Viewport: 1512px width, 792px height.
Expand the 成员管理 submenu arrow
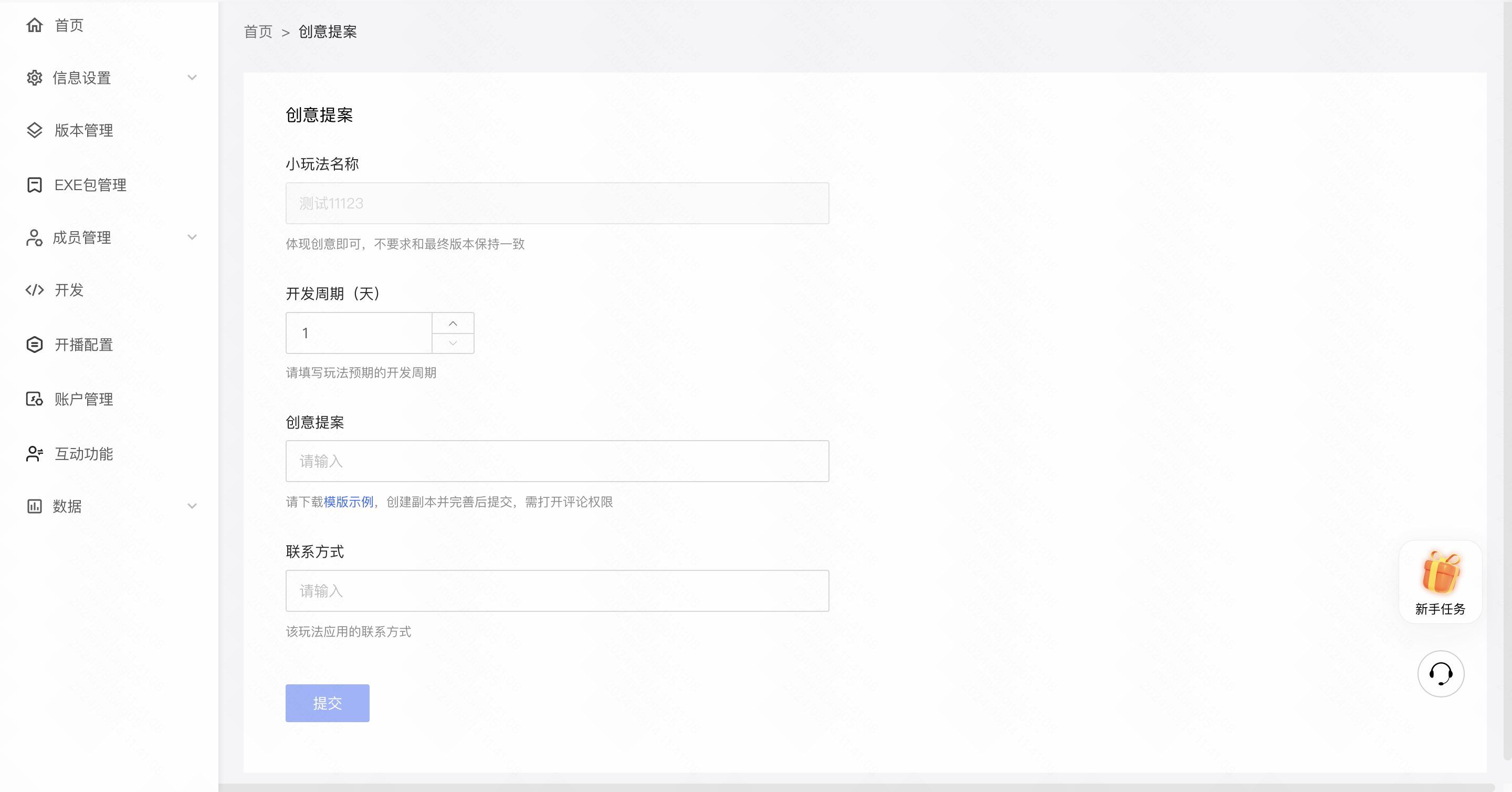pyautogui.click(x=192, y=237)
